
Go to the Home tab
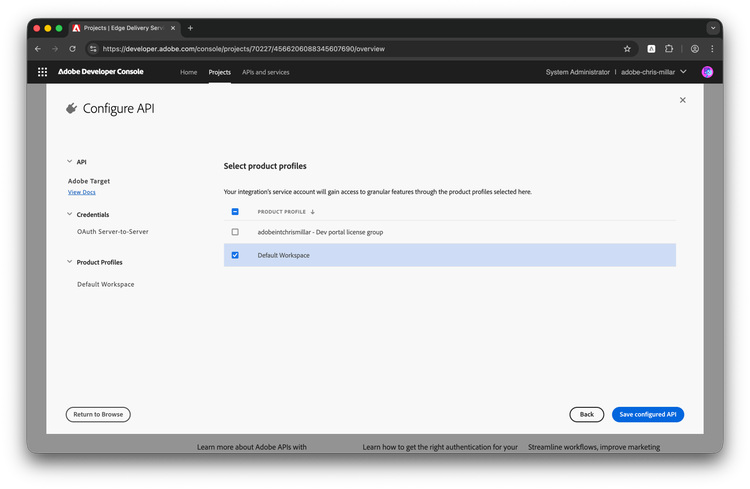tap(188, 72)
